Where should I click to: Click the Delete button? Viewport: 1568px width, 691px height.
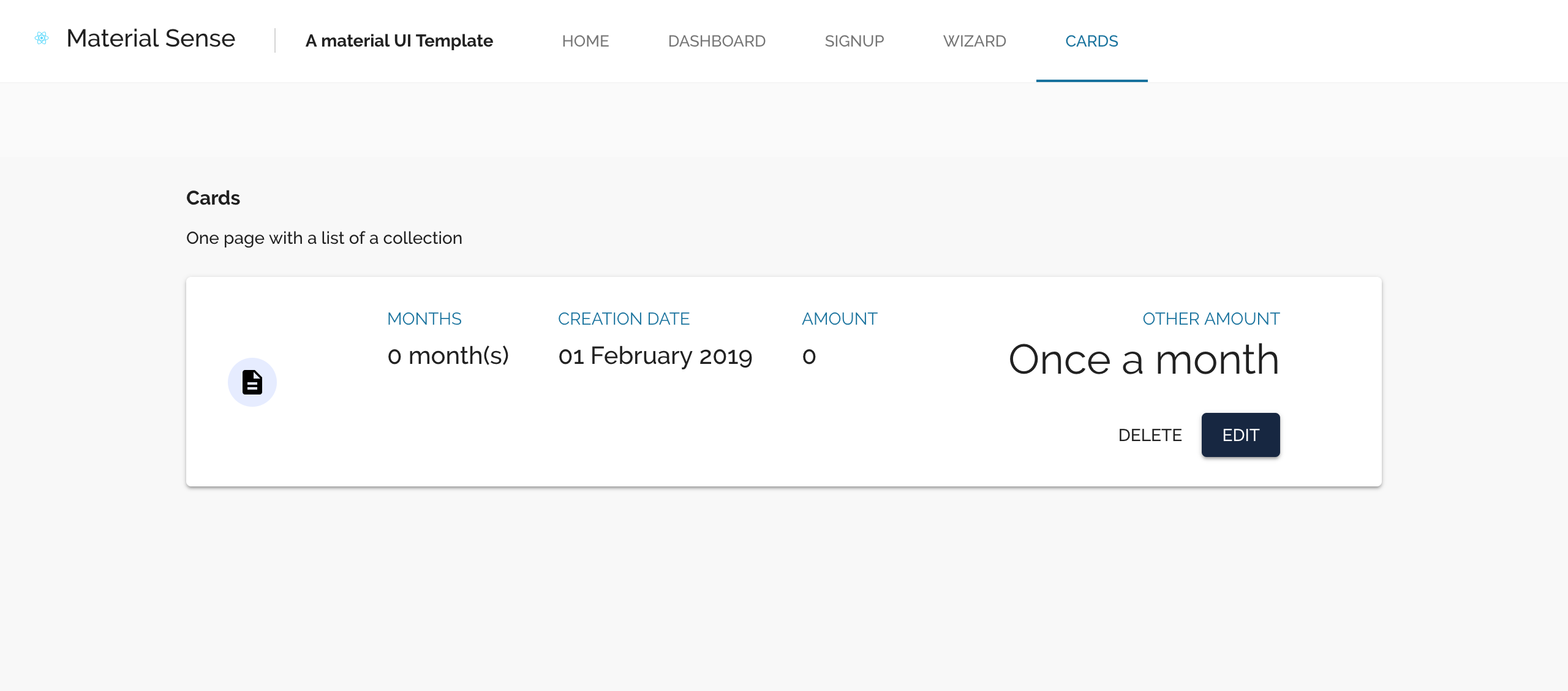click(x=1150, y=435)
